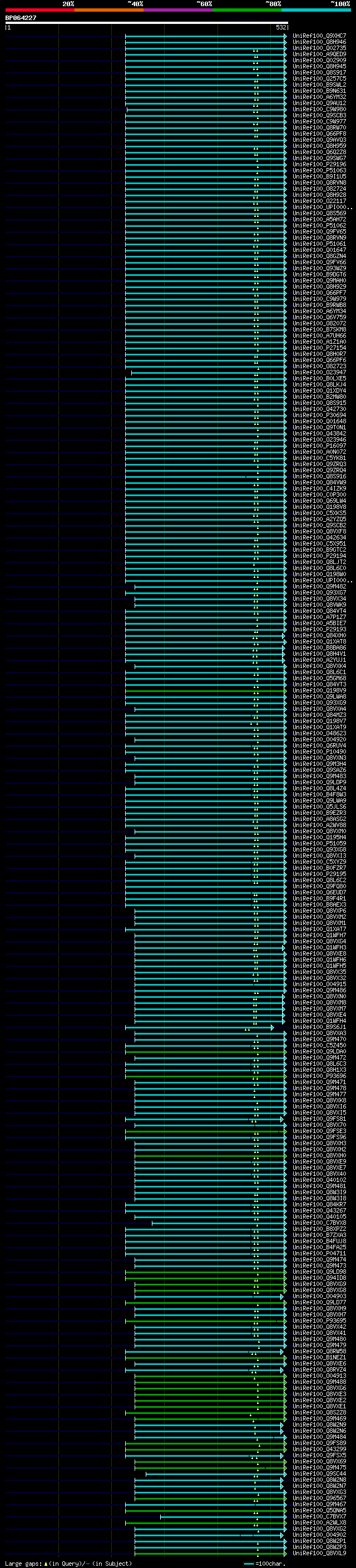Image resolution: width=356 pixels, height=1568 pixels.
Task: Open hit UniRef100_Q9SC44
Action: 319,1473
